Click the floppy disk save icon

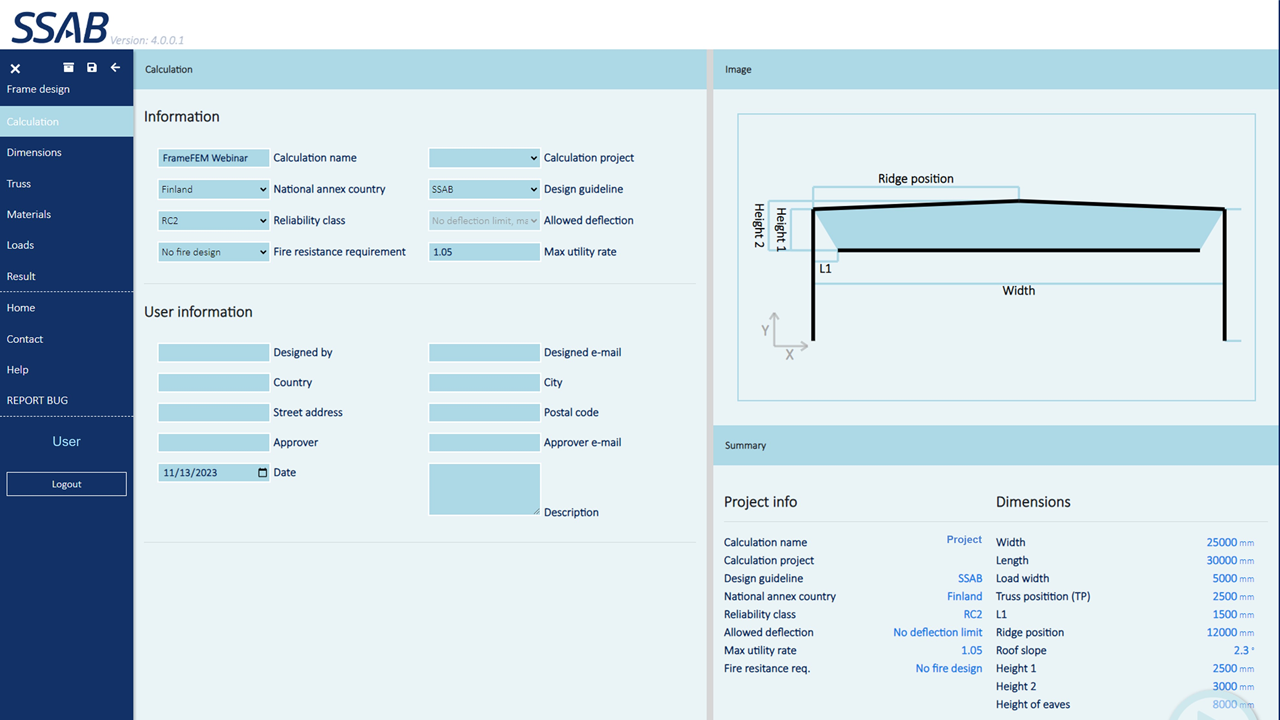92,68
